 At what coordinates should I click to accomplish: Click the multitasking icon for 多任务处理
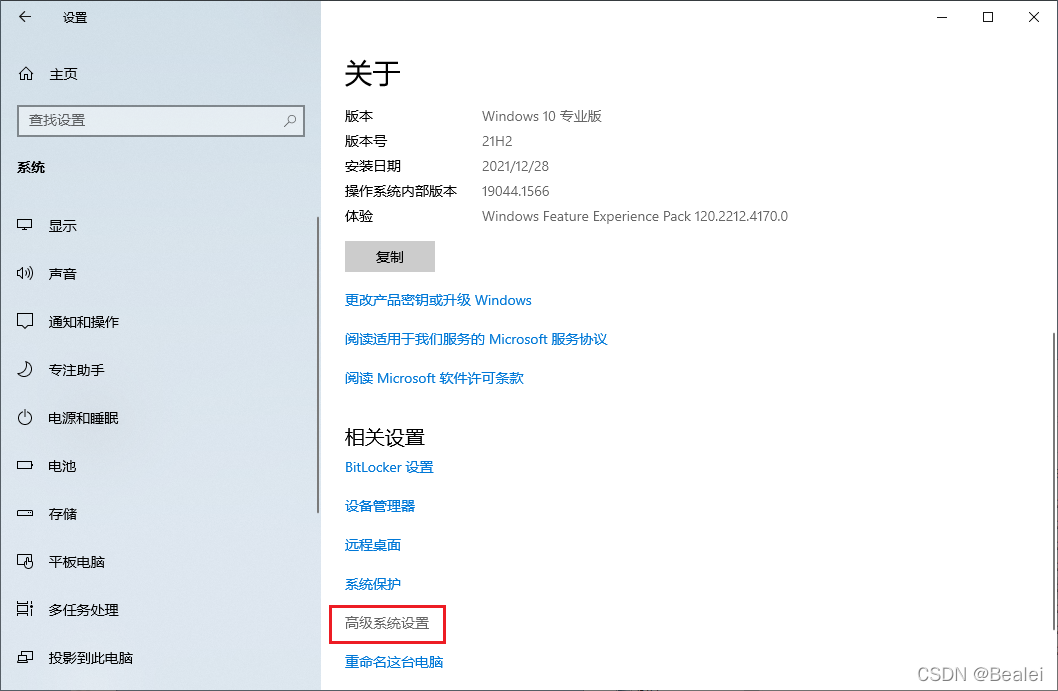coord(25,609)
